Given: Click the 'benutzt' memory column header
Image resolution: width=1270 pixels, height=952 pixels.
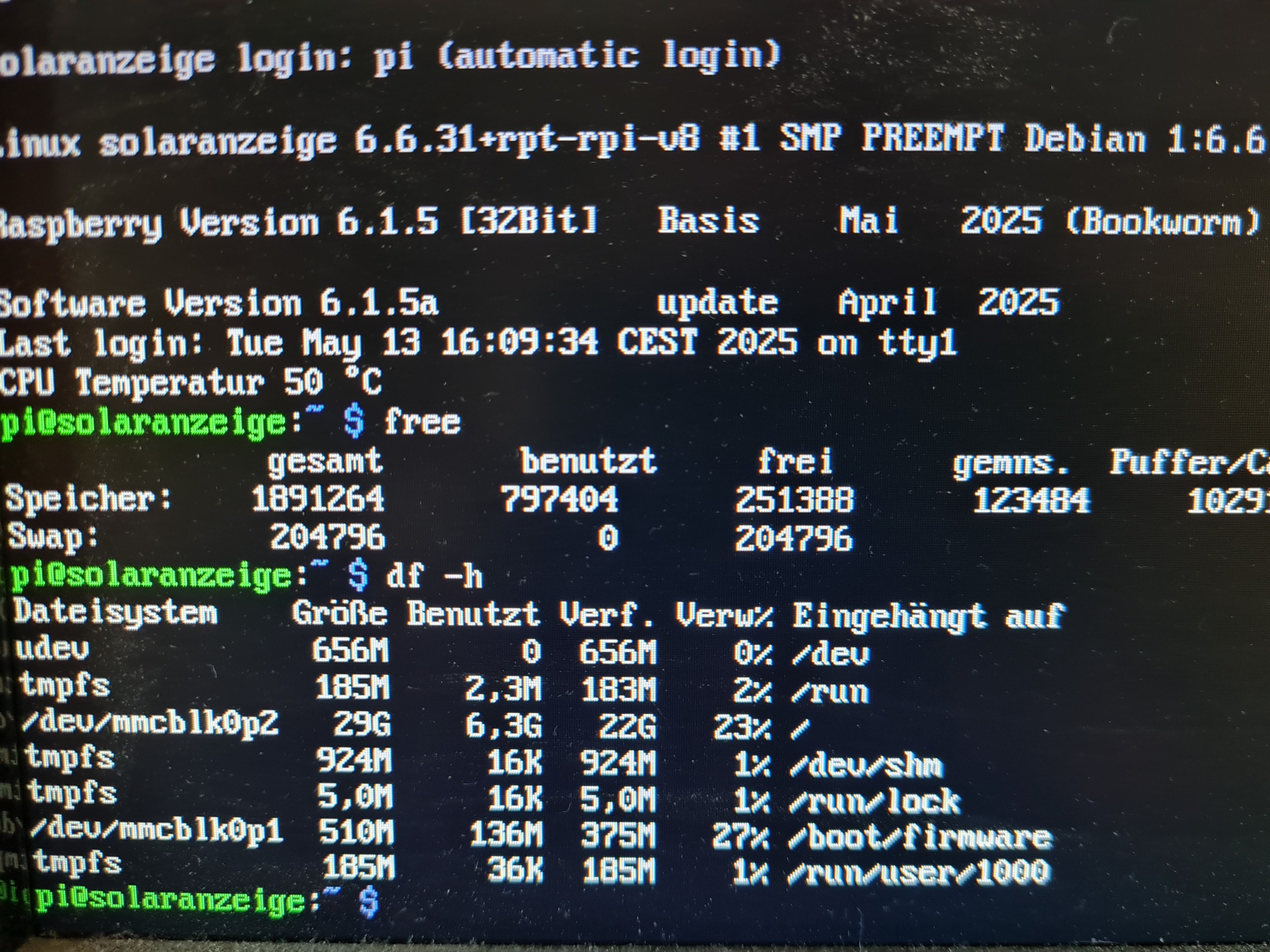Looking at the screenshot, I should (x=588, y=461).
